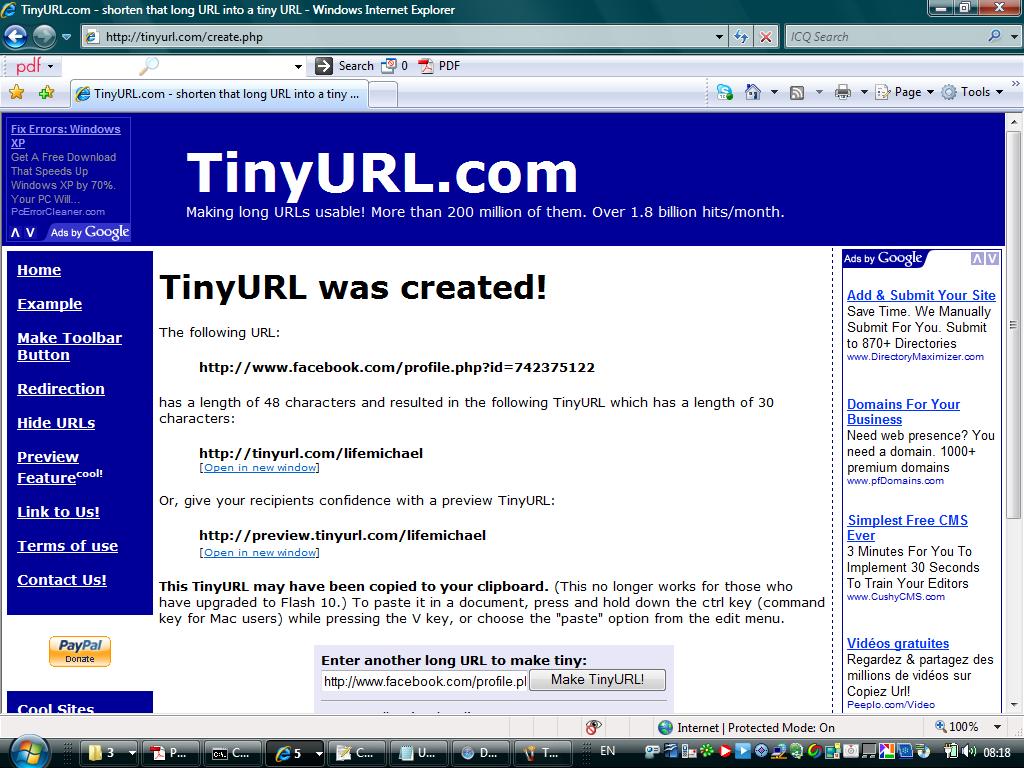Open the Make Toolbar Button link
Screen dimensions: 1024x768
[x=69, y=346]
